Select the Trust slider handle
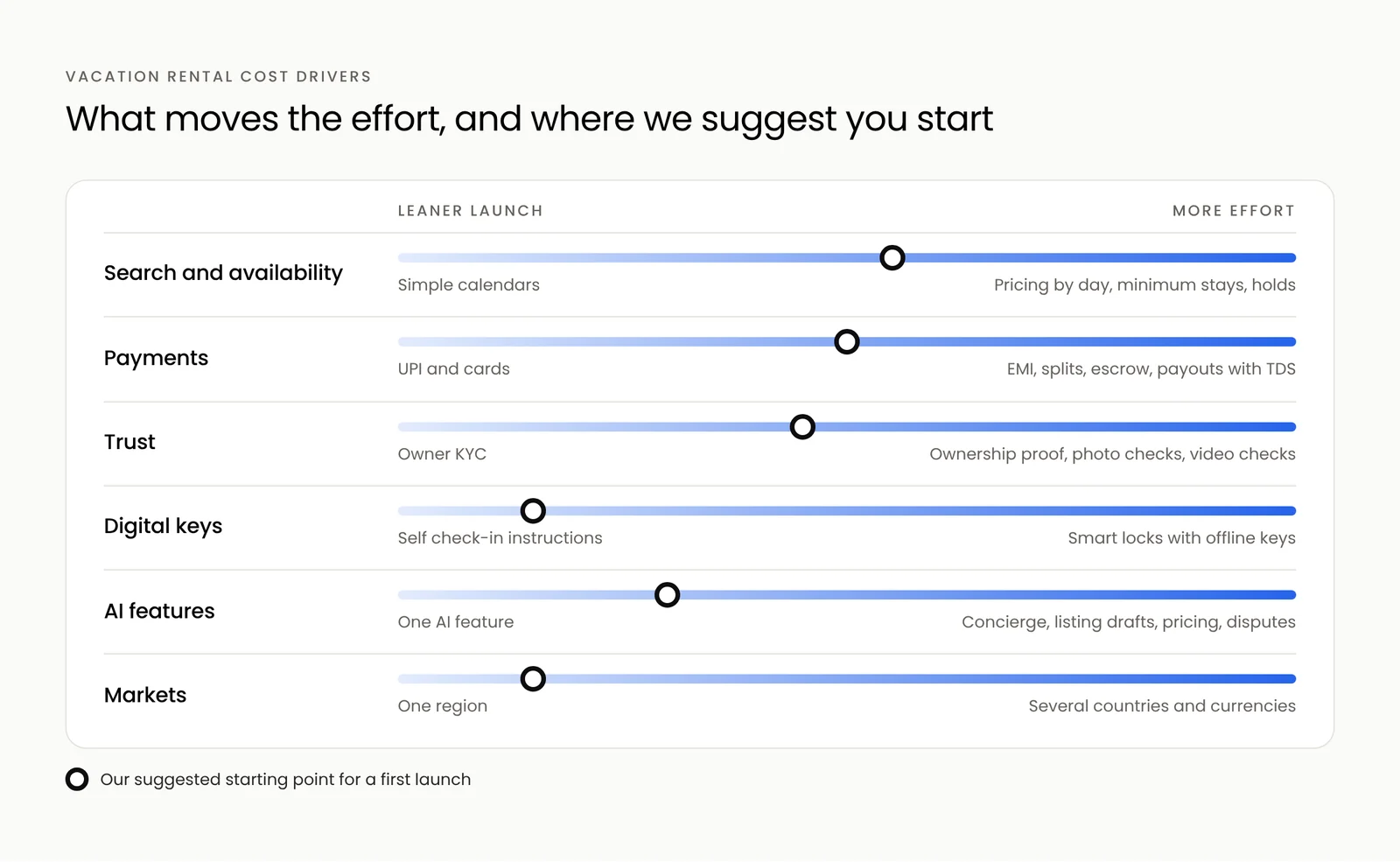The image size is (1400, 862). click(x=802, y=427)
